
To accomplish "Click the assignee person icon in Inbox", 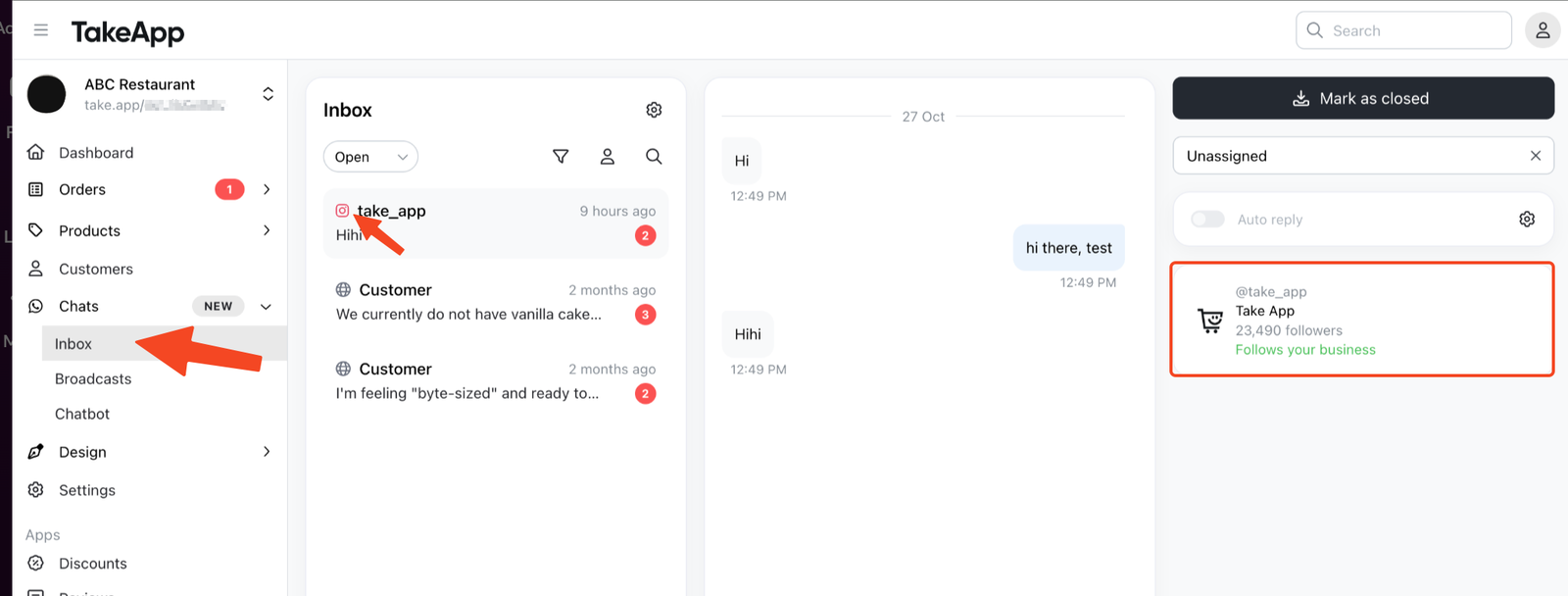I will (608, 157).
